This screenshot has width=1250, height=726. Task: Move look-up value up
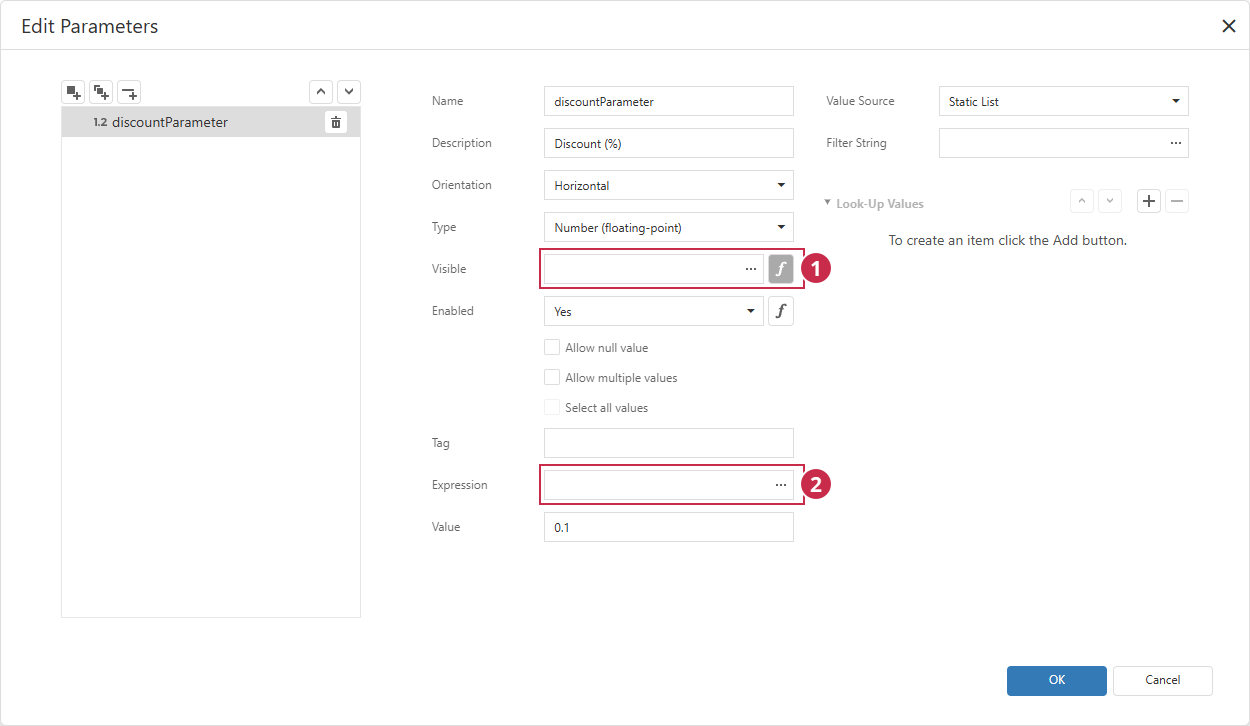coord(1082,201)
